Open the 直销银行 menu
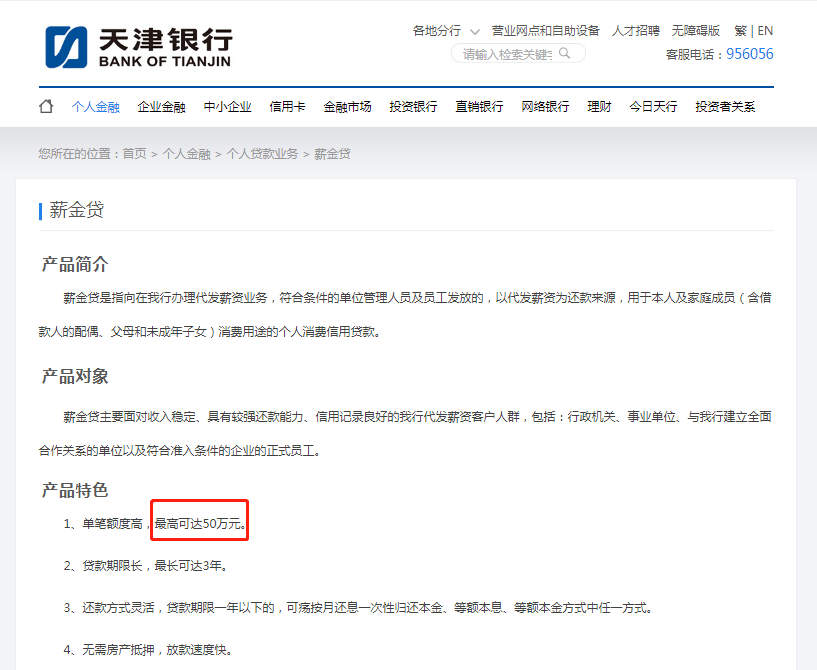Viewport: 817px width, 670px height. [x=478, y=105]
